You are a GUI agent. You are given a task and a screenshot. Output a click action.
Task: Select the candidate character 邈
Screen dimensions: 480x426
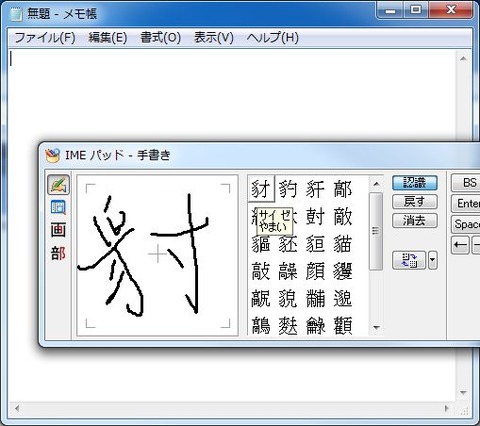(x=343, y=298)
